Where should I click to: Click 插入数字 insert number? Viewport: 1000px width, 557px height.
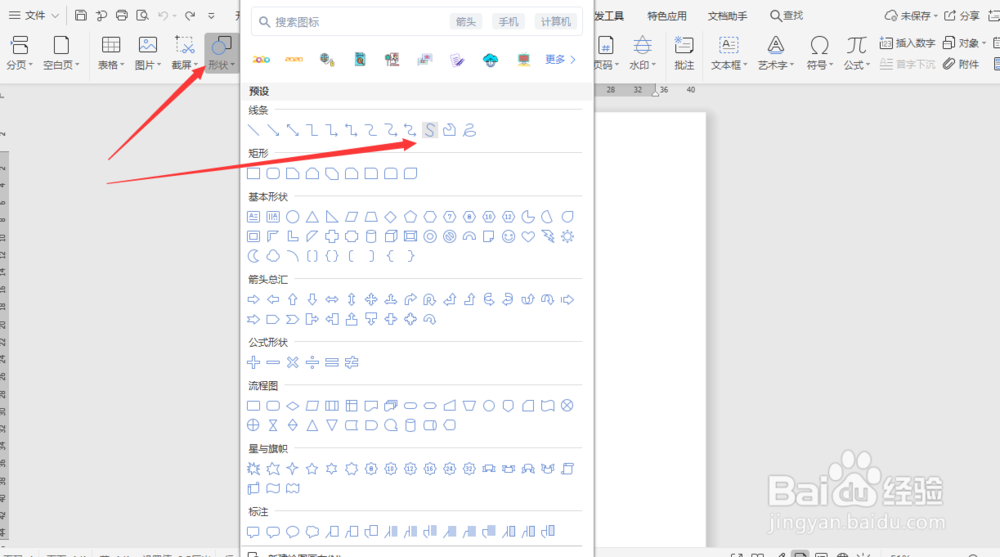click(x=908, y=43)
